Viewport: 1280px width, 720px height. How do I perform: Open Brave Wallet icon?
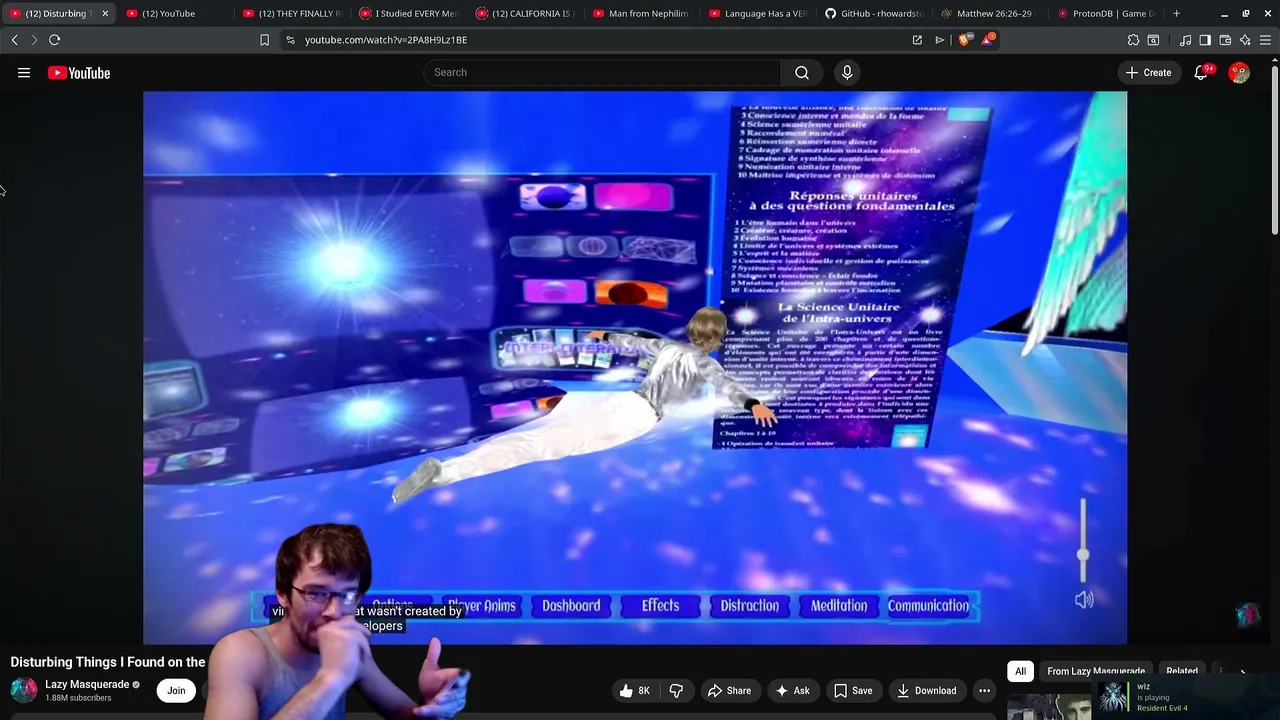tap(1225, 40)
